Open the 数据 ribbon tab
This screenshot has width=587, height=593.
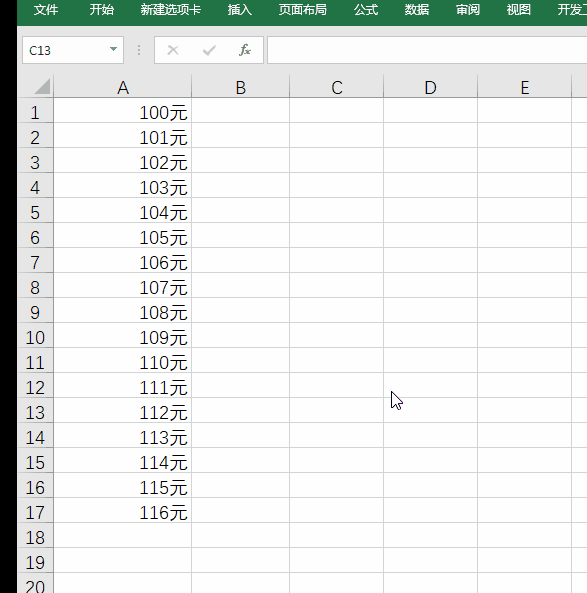[417, 10]
